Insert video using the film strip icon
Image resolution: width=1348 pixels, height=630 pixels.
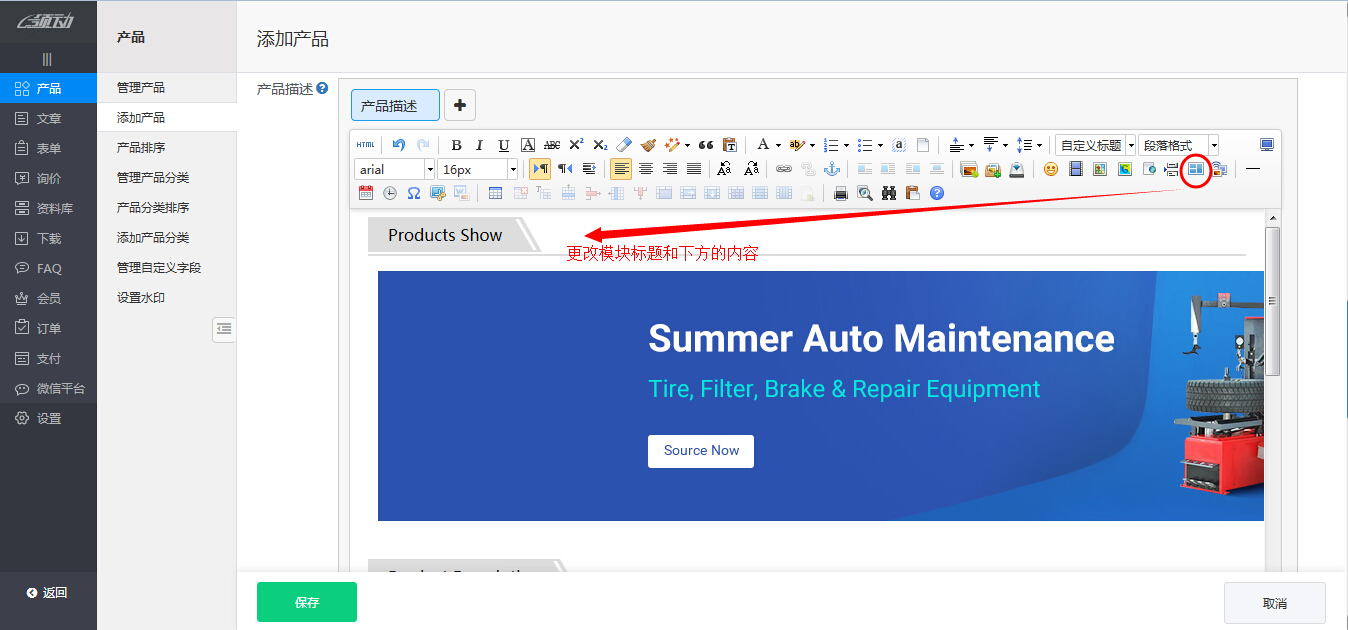(x=1074, y=169)
